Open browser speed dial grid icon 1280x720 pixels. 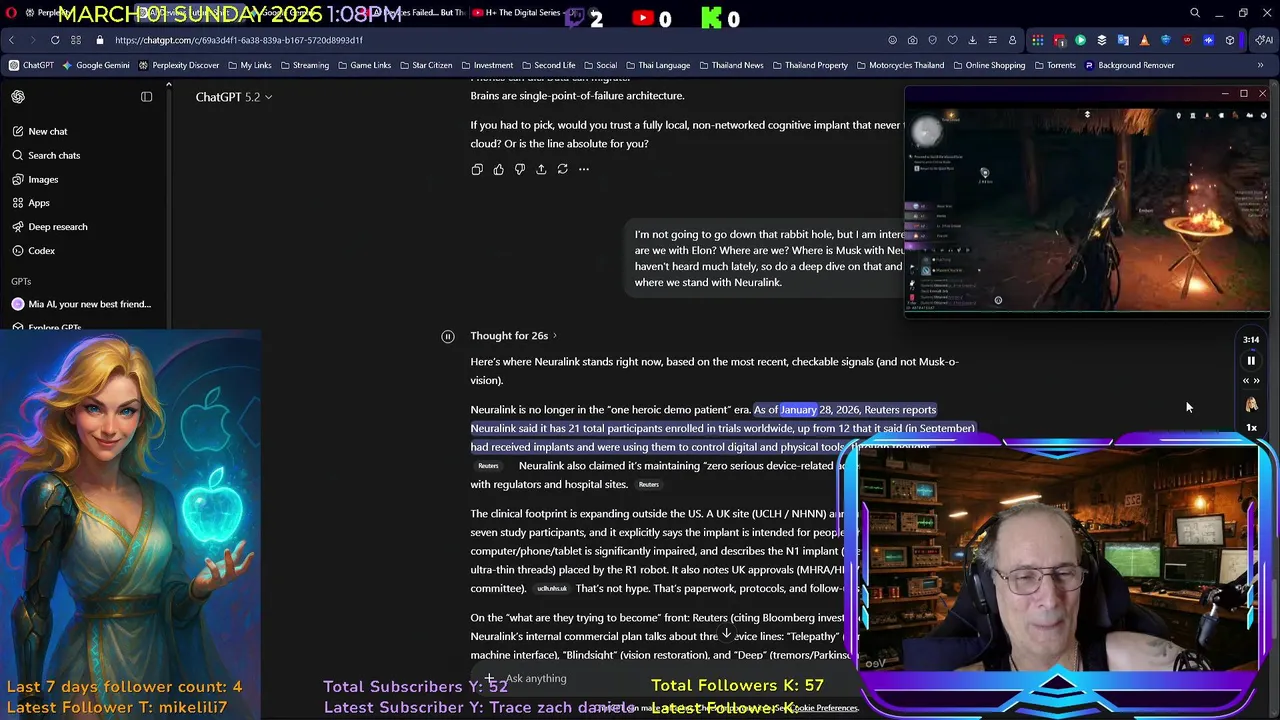[77, 40]
